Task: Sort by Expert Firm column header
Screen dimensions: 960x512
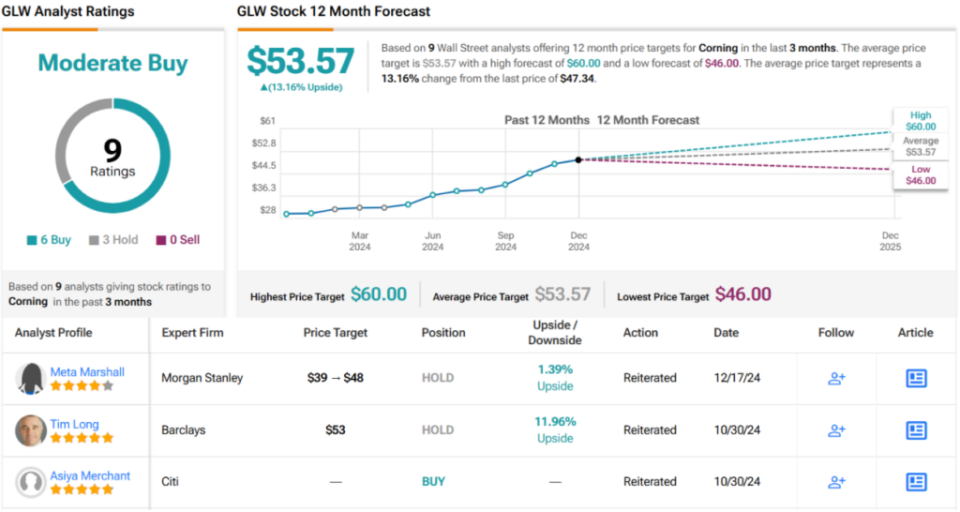Action: click(x=192, y=333)
